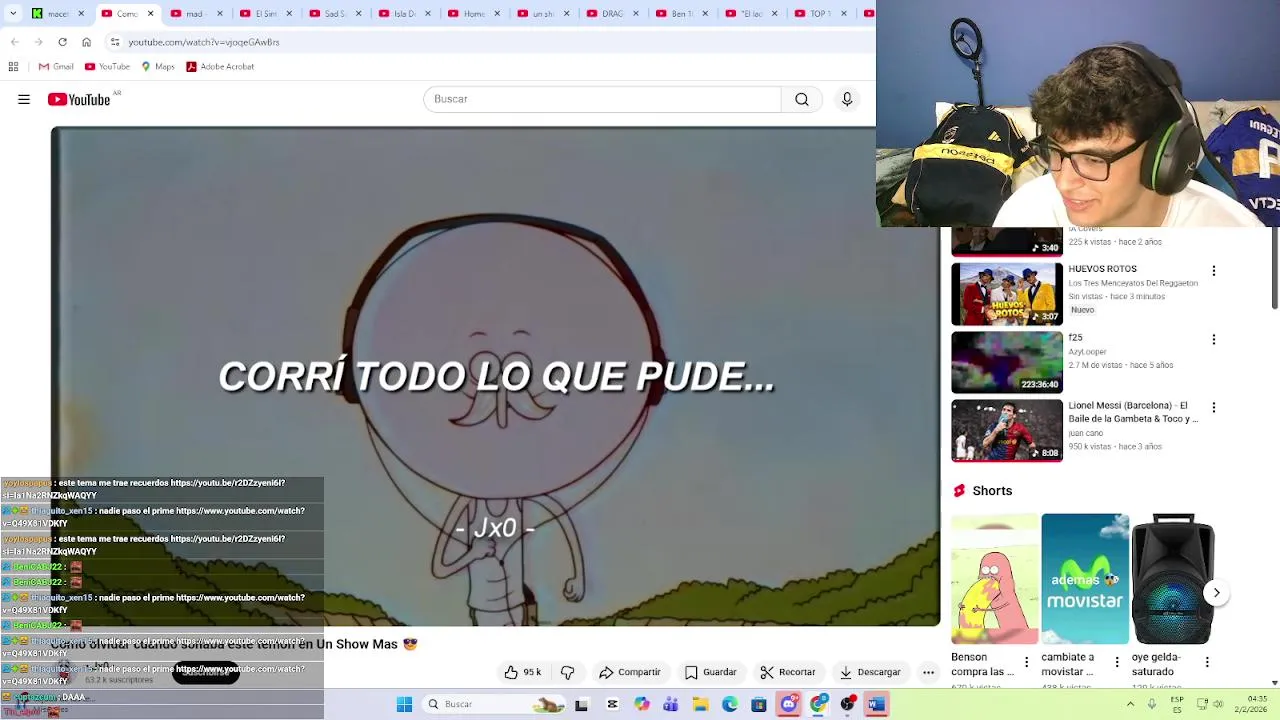The height and width of the screenshot is (720, 1280).
Task: Switch to the 'DRAG' tab
Action: [x=611, y=13]
